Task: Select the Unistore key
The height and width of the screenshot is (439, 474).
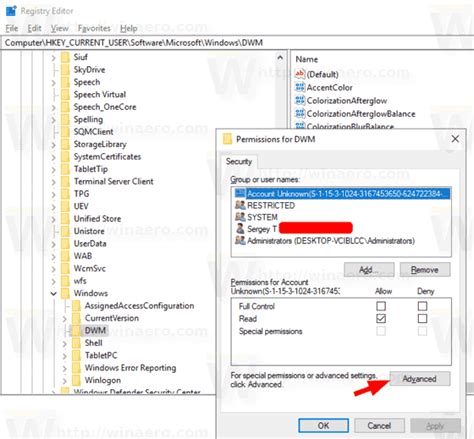Action: coord(89,231)
